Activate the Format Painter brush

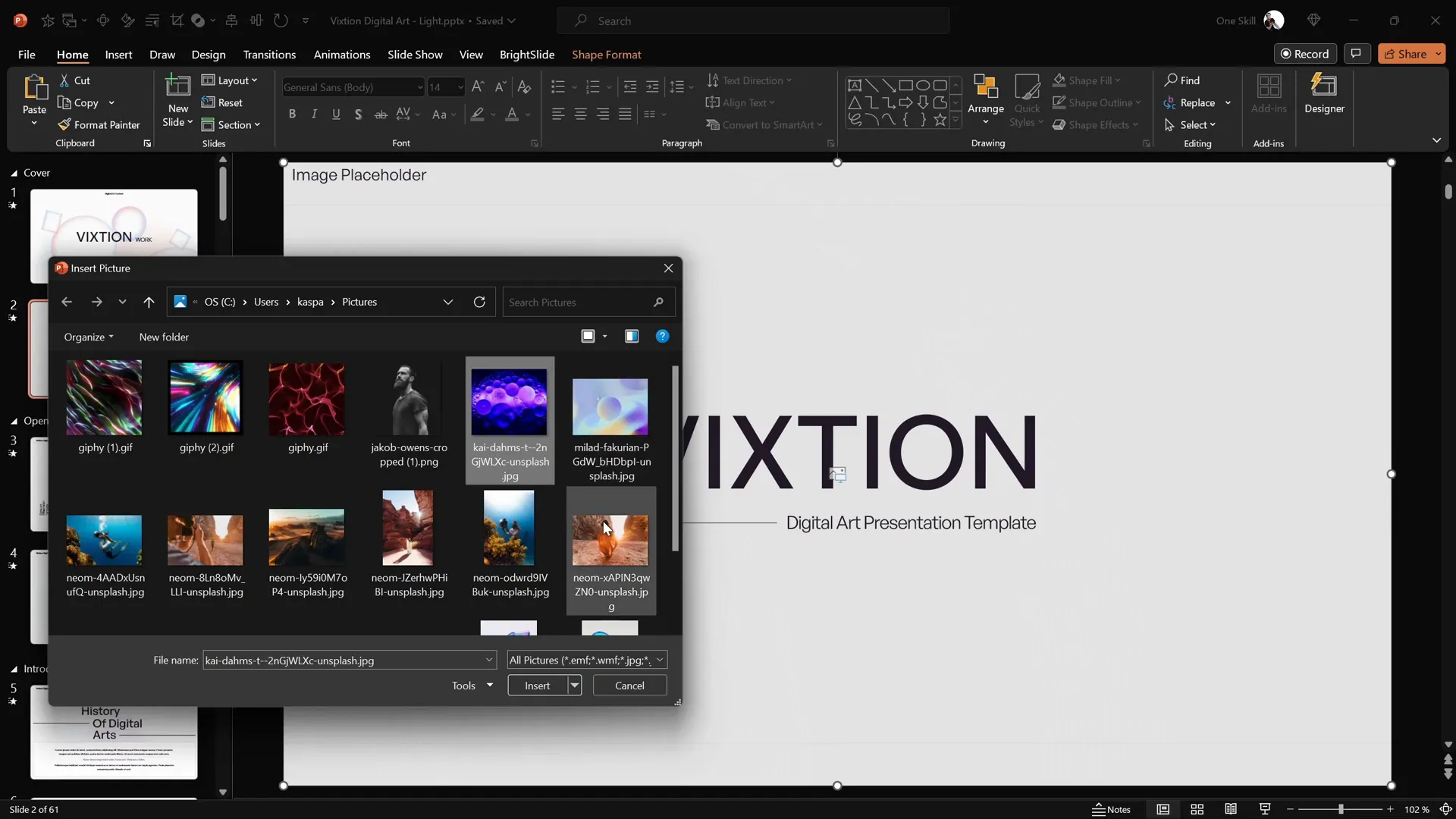tap(99, 125)
